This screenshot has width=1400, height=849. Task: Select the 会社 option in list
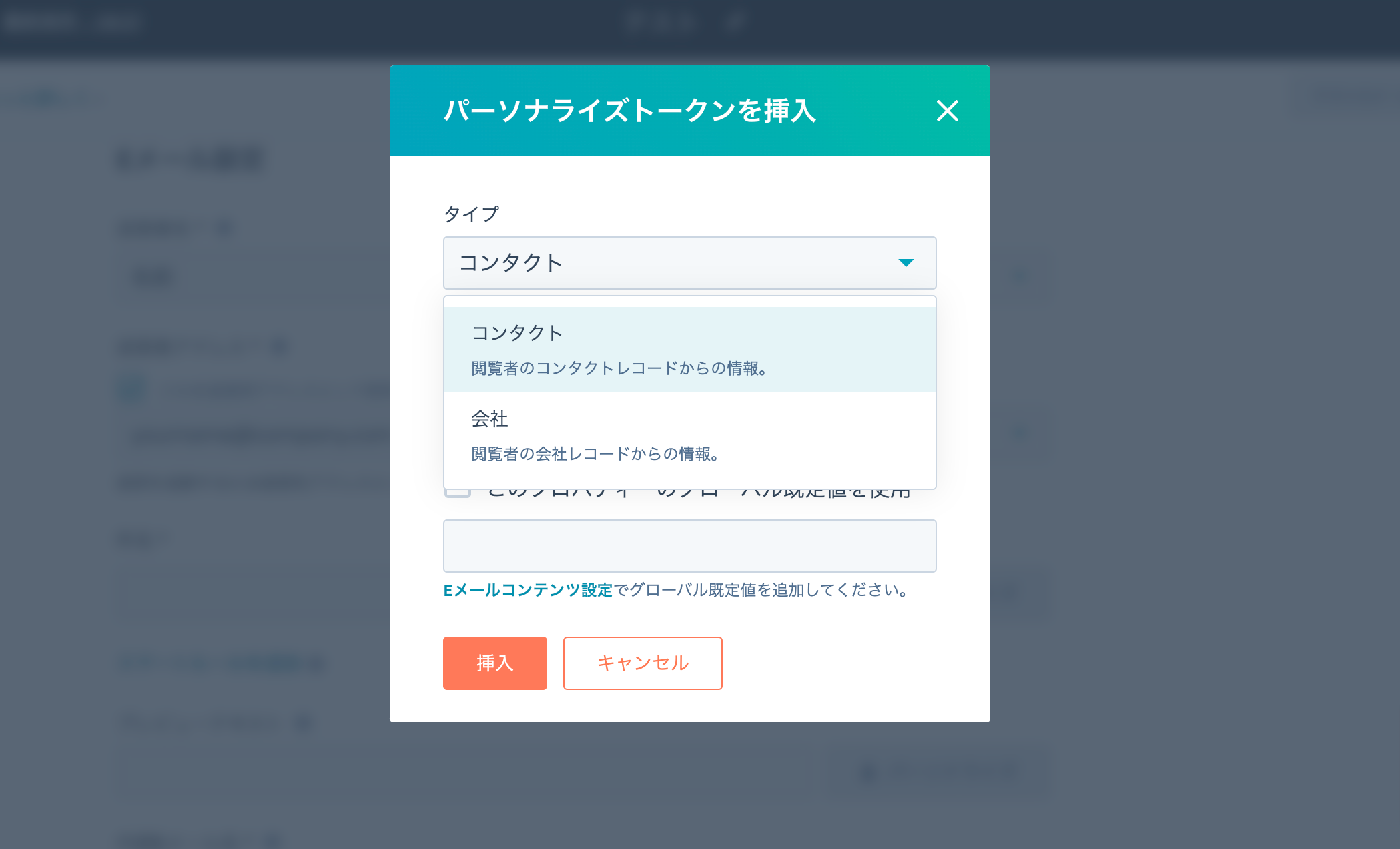pyautogui.click(x=689, y=435)
